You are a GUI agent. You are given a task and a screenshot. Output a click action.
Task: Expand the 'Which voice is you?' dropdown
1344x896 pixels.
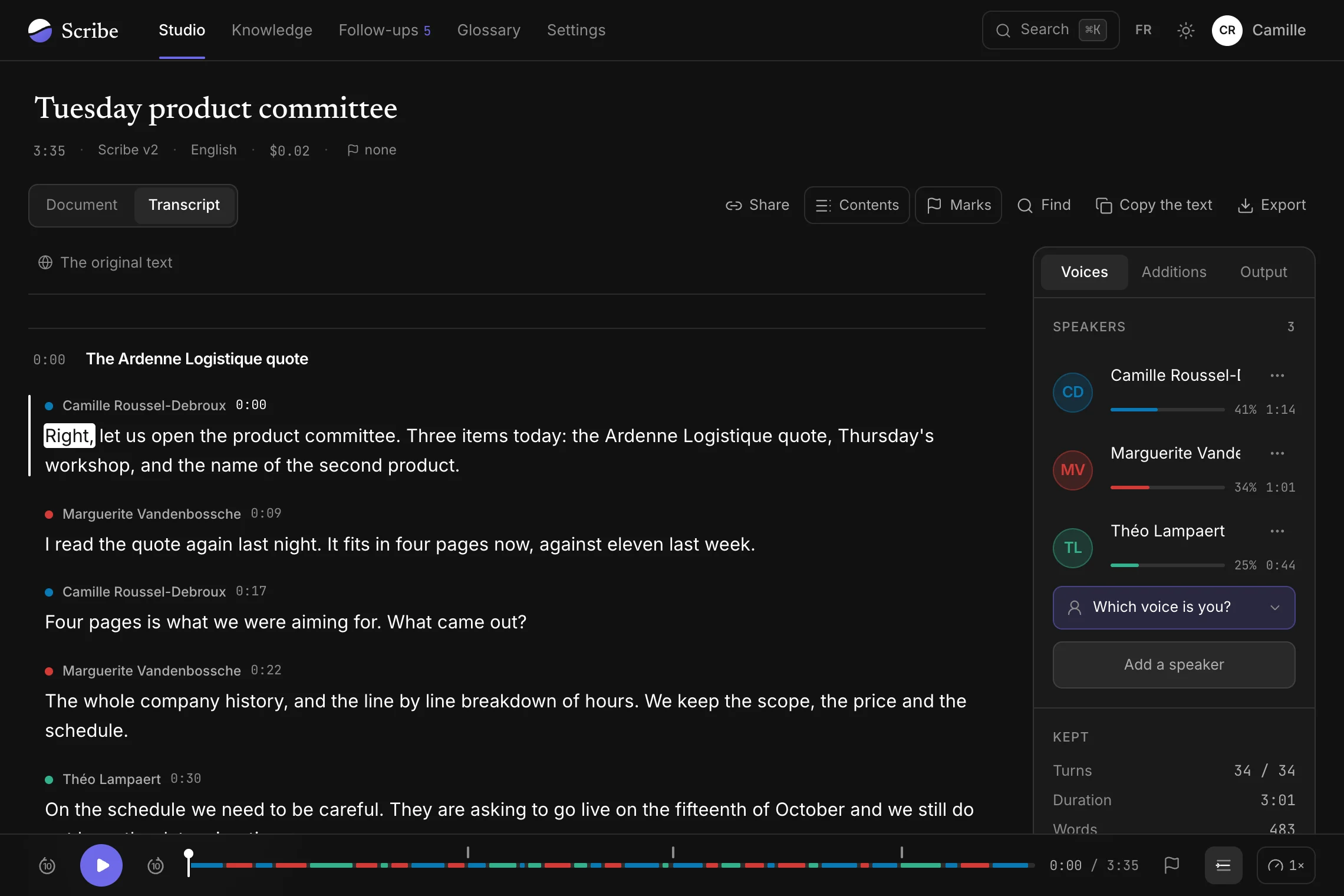tap(1174, 607)
